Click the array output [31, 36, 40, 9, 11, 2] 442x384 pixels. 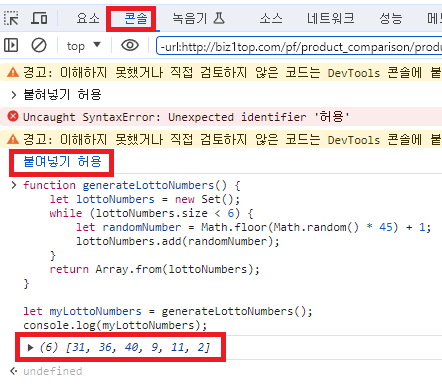[x=138, y=347]
